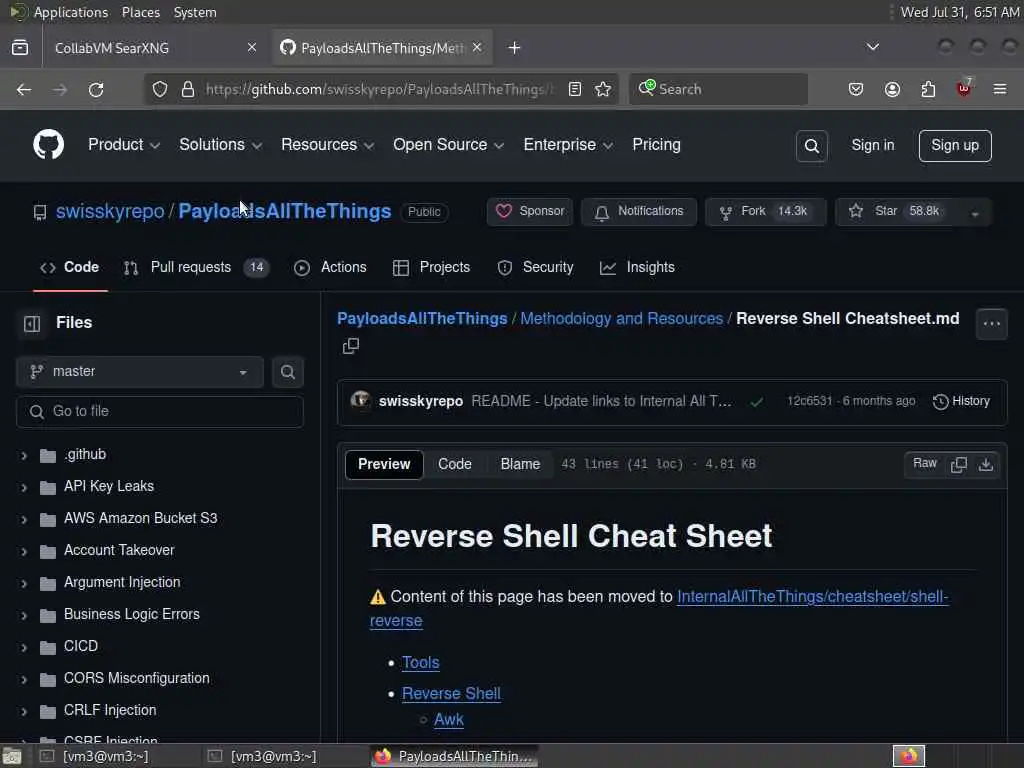The image size is (1024, 768).
Task: Click the swisskyrepo avatar in commit bar
Action: coord(360,400)
